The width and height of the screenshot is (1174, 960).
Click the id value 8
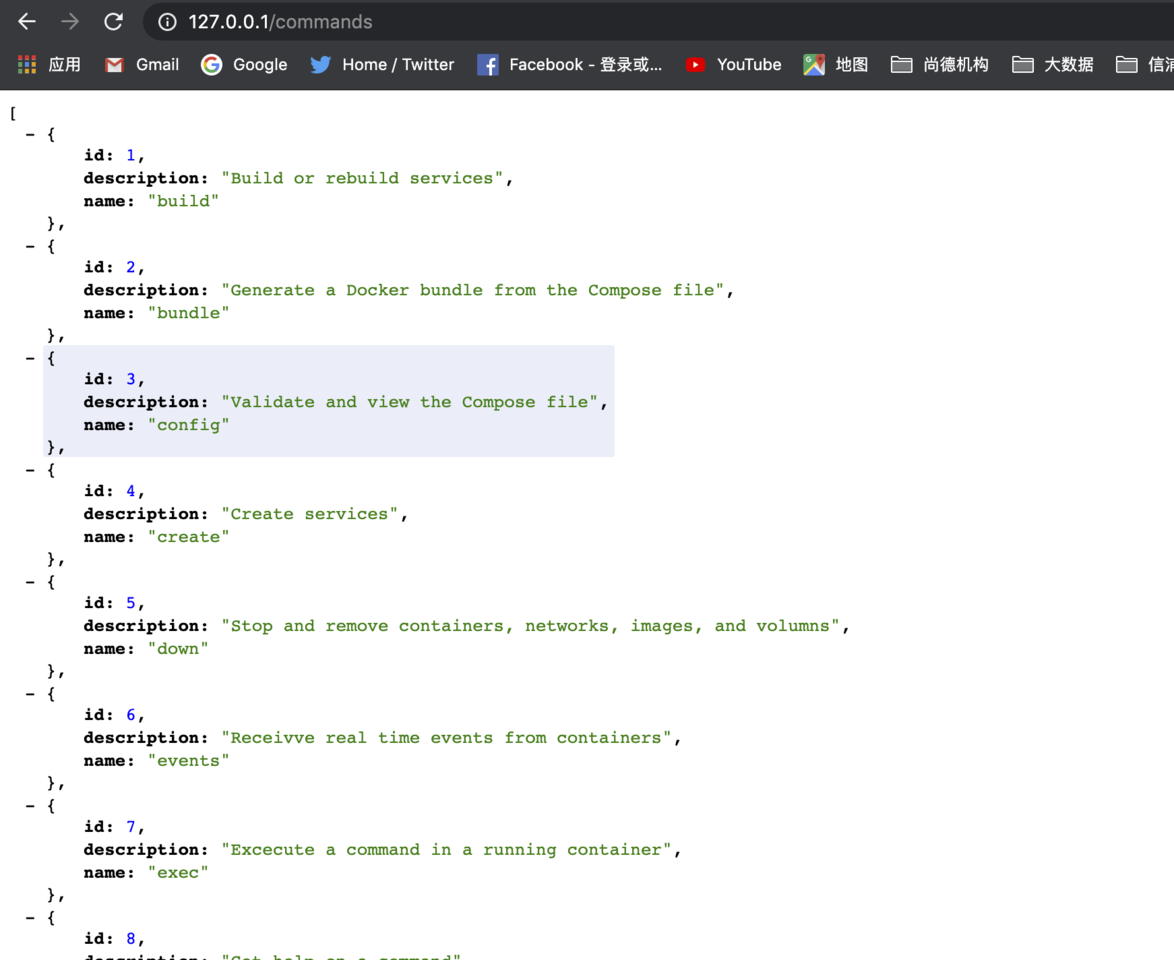coord(131,939)
